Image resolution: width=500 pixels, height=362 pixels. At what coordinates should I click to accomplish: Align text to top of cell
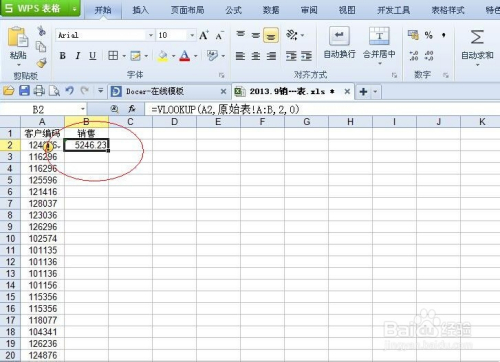(240, 34)
